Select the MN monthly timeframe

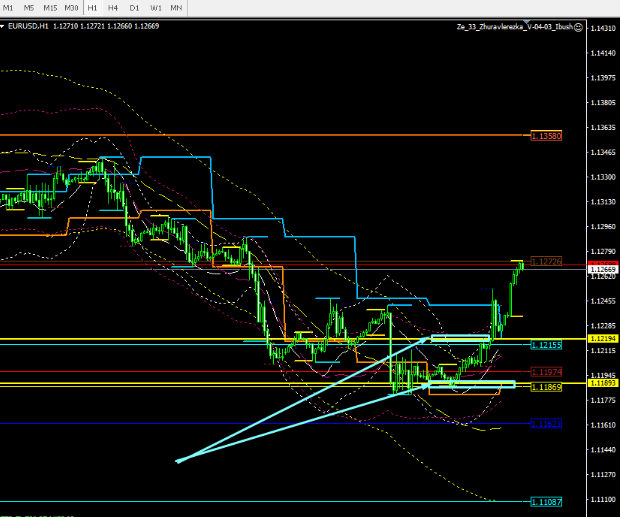(176, 7)
